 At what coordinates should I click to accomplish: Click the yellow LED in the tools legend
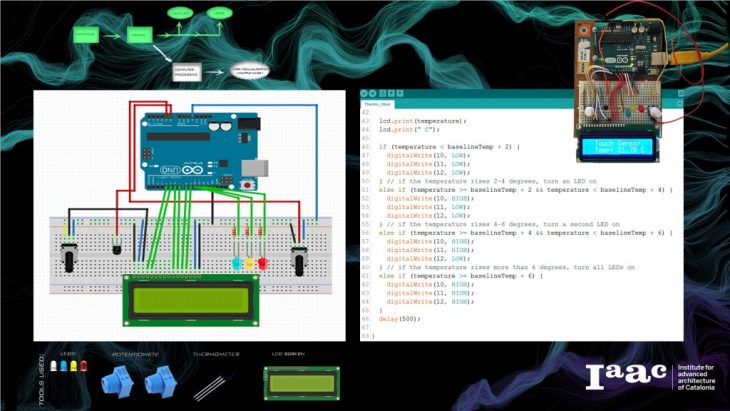[x=75, y=367]
